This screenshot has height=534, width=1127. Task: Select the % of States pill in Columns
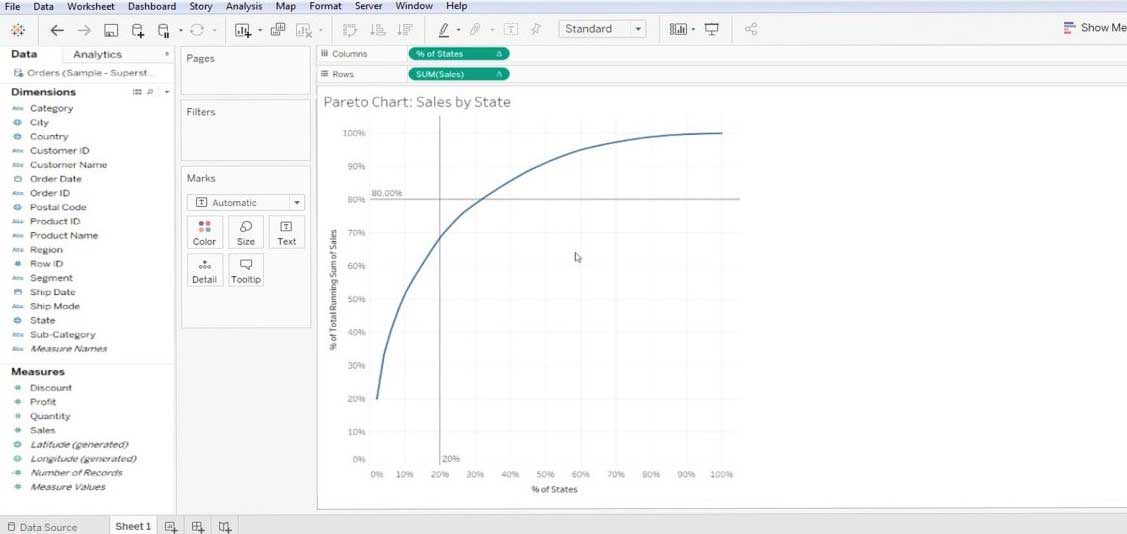point(459,54)
